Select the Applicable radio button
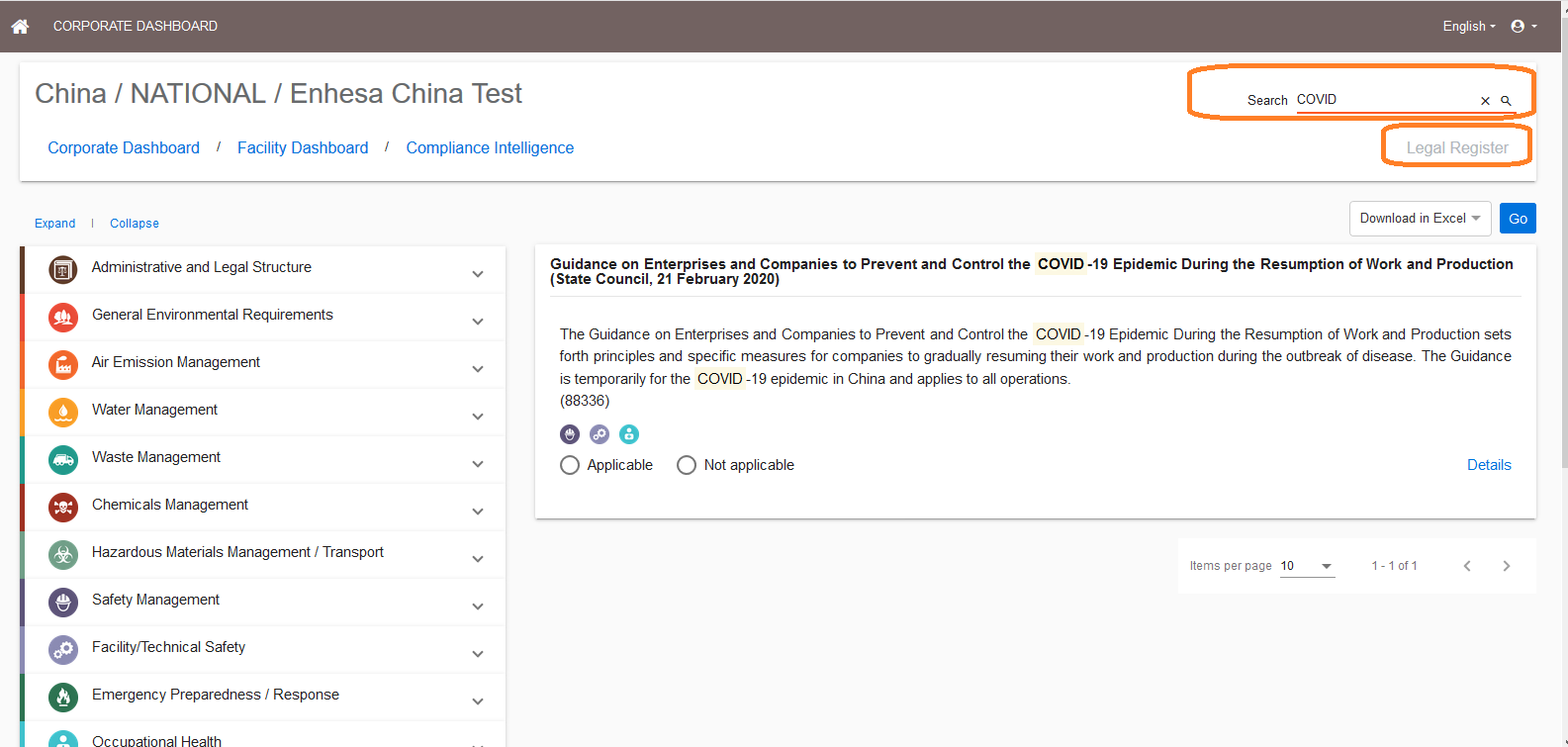The image size is (1568, 747). 570,465
